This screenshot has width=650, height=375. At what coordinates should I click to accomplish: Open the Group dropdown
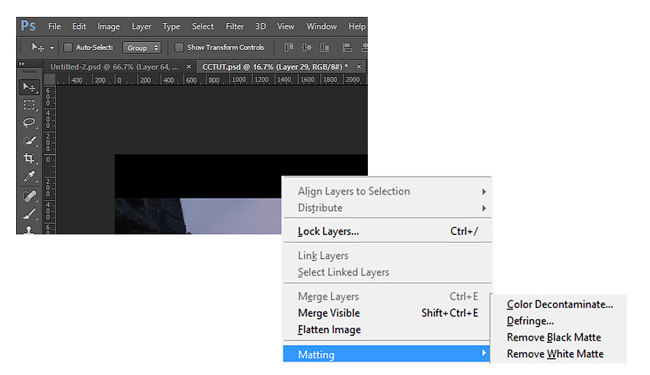click(141, 48)
